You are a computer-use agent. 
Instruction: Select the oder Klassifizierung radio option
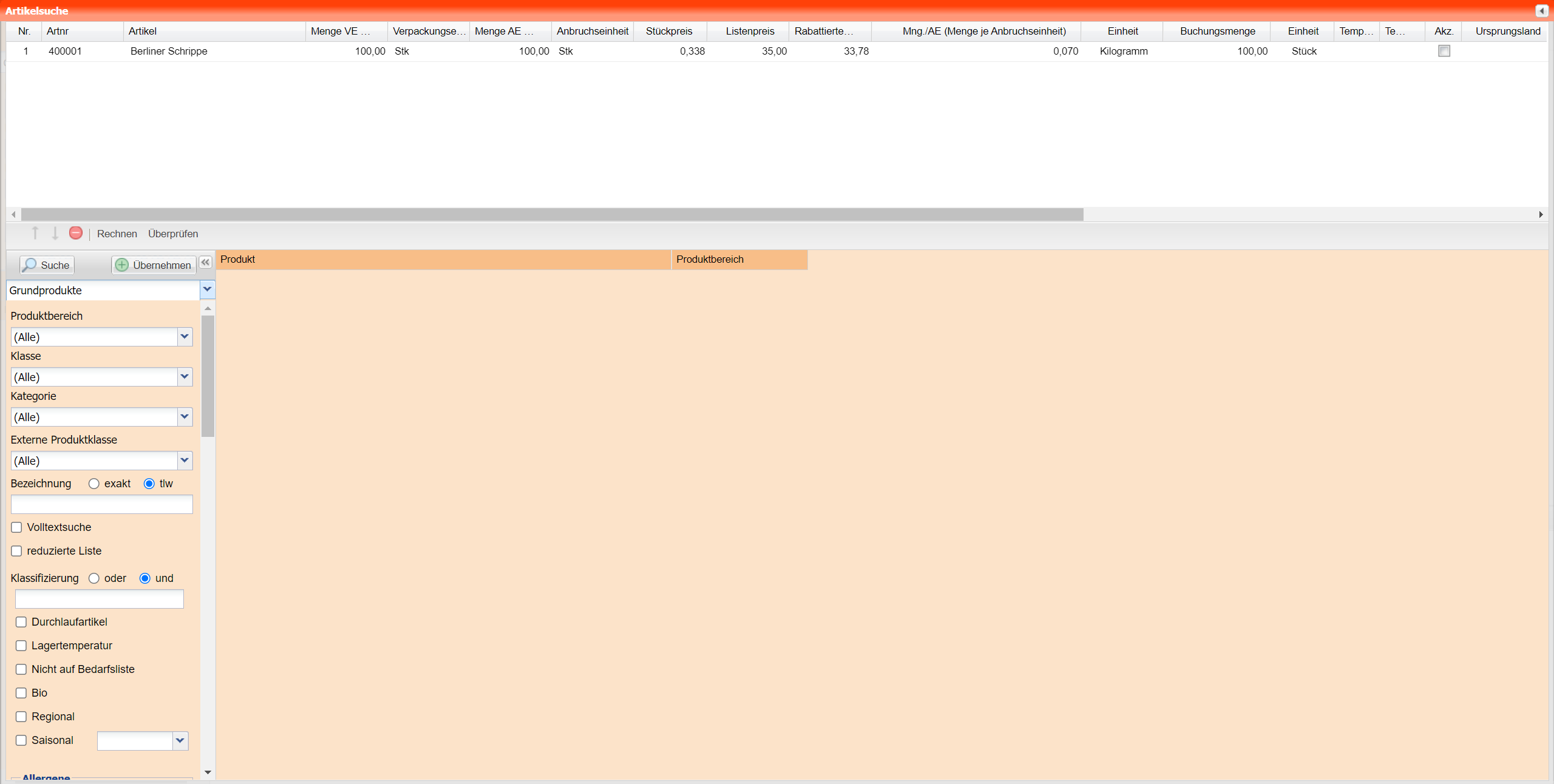click(94, 578)
